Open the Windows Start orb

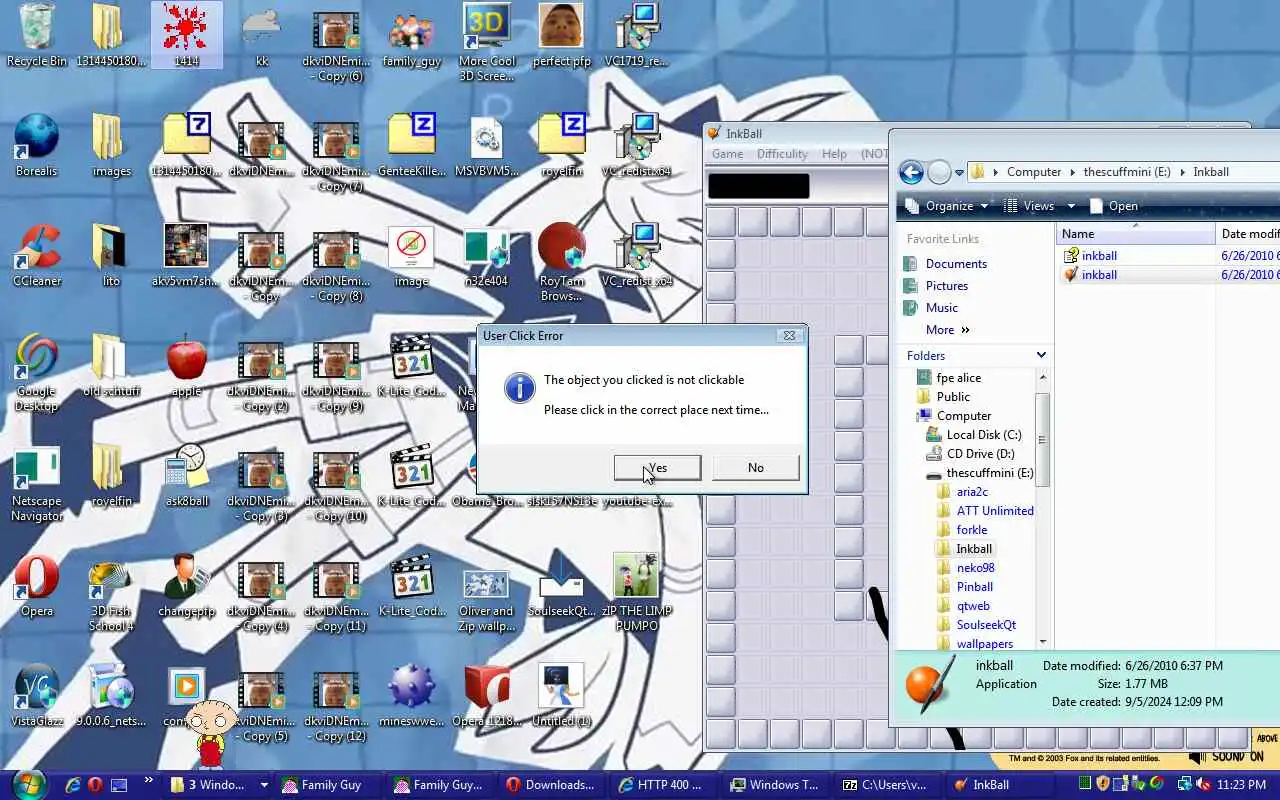(x=28, y=783)
